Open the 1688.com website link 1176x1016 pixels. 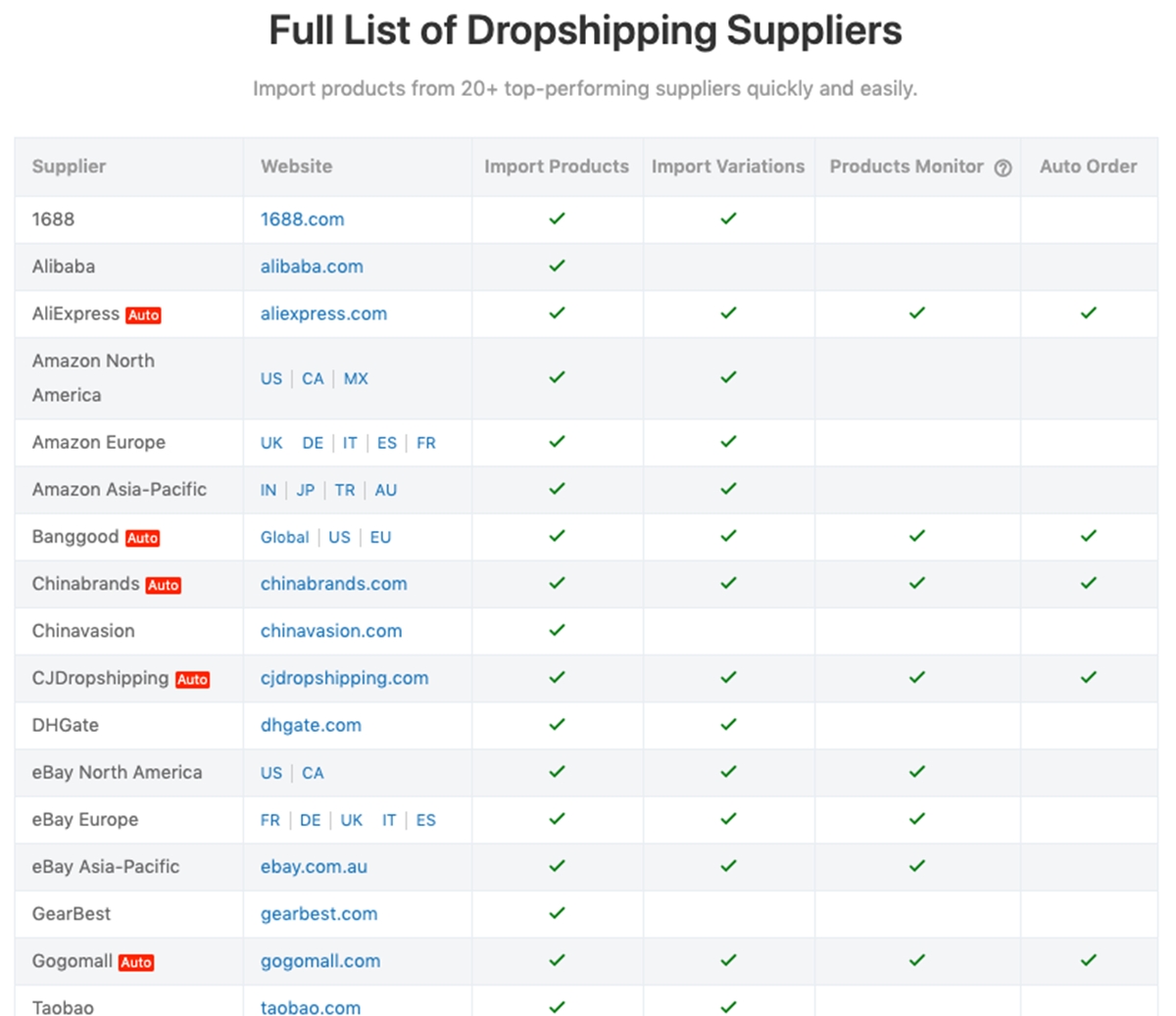[x=302, y=219]
